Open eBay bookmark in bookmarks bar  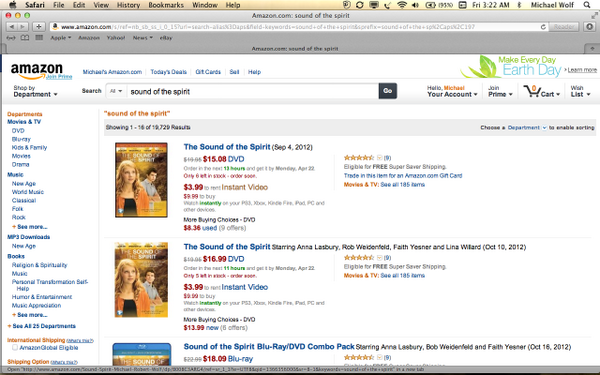point(166,38)
